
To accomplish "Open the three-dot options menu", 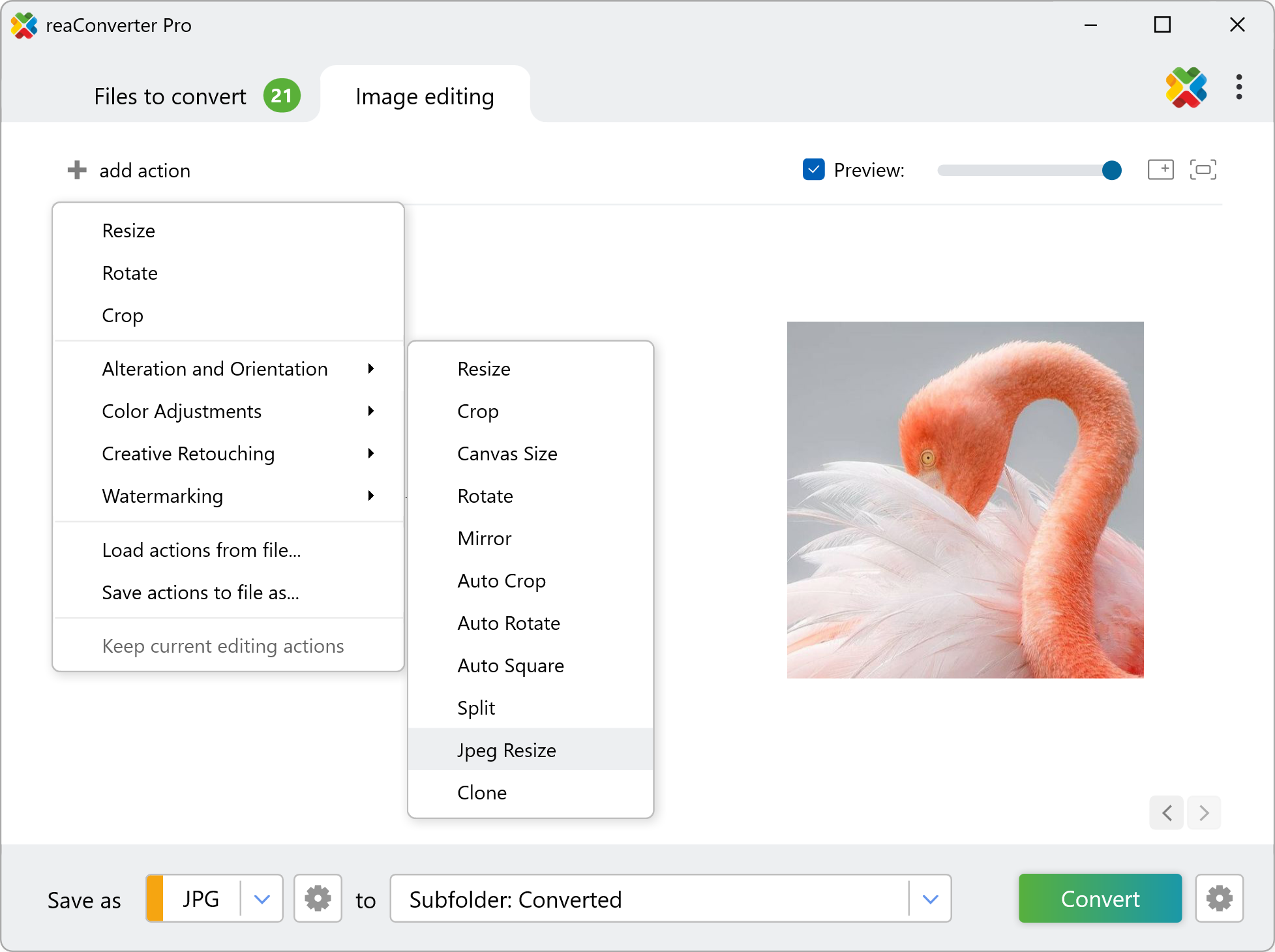I will tap(1238, 87).
